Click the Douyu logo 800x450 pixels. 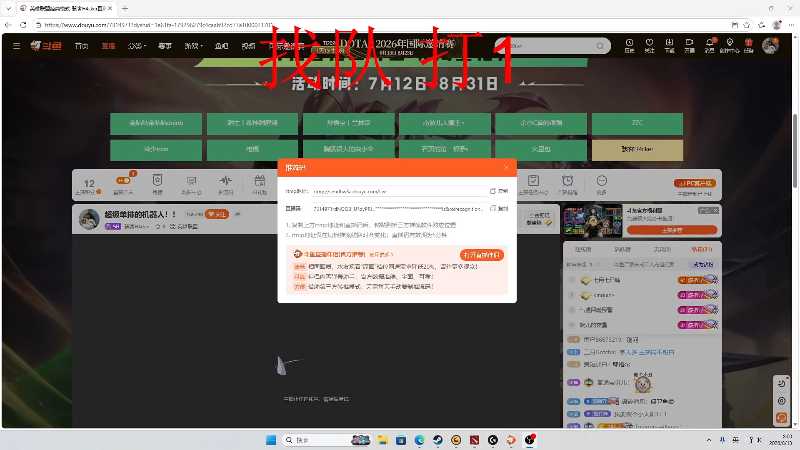(x=46, y=46)
